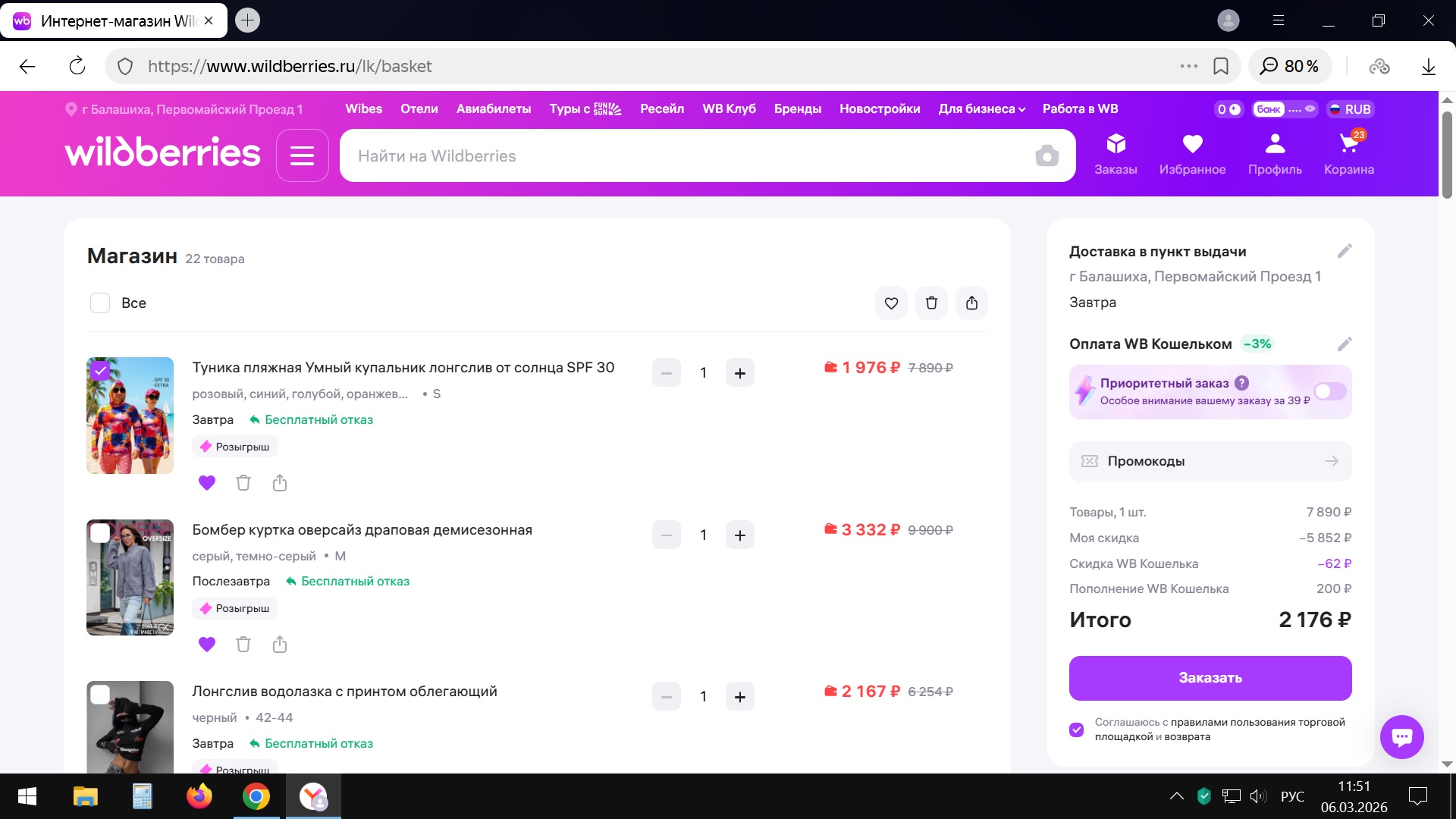Click the camera image search icon

point(1046,156)
